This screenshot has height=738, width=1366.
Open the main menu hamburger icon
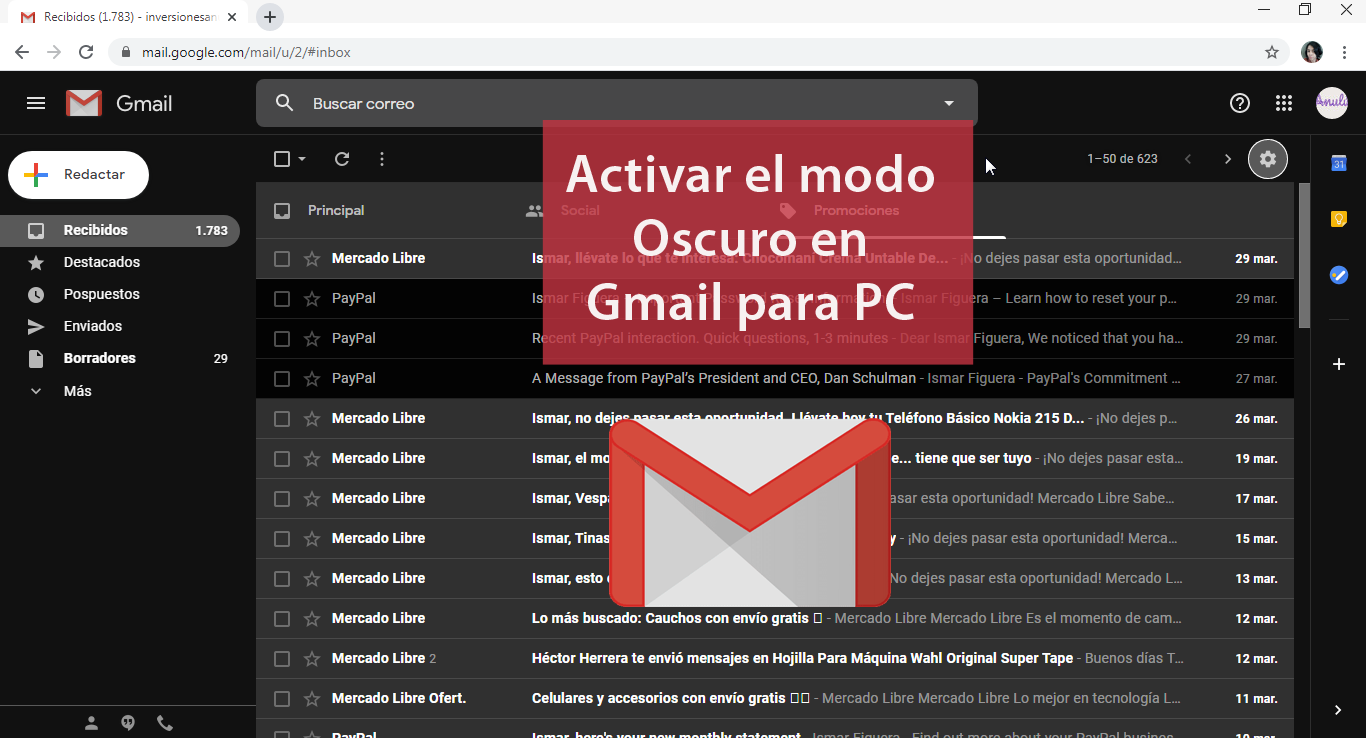pos(36,103)
